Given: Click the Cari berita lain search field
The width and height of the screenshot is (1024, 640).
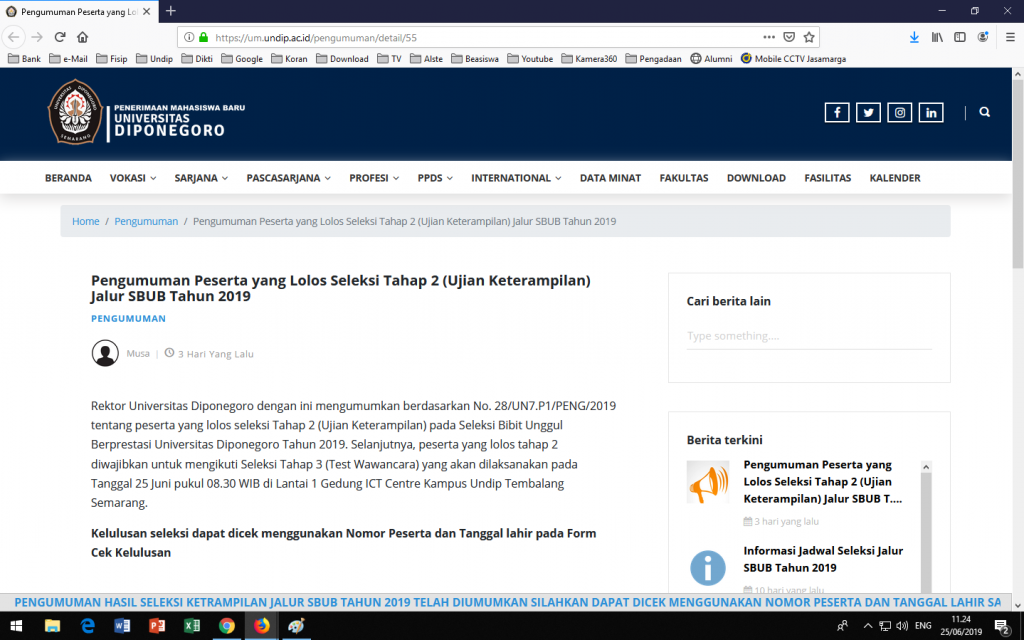Looking at the screenshot, I should (808, 336).
